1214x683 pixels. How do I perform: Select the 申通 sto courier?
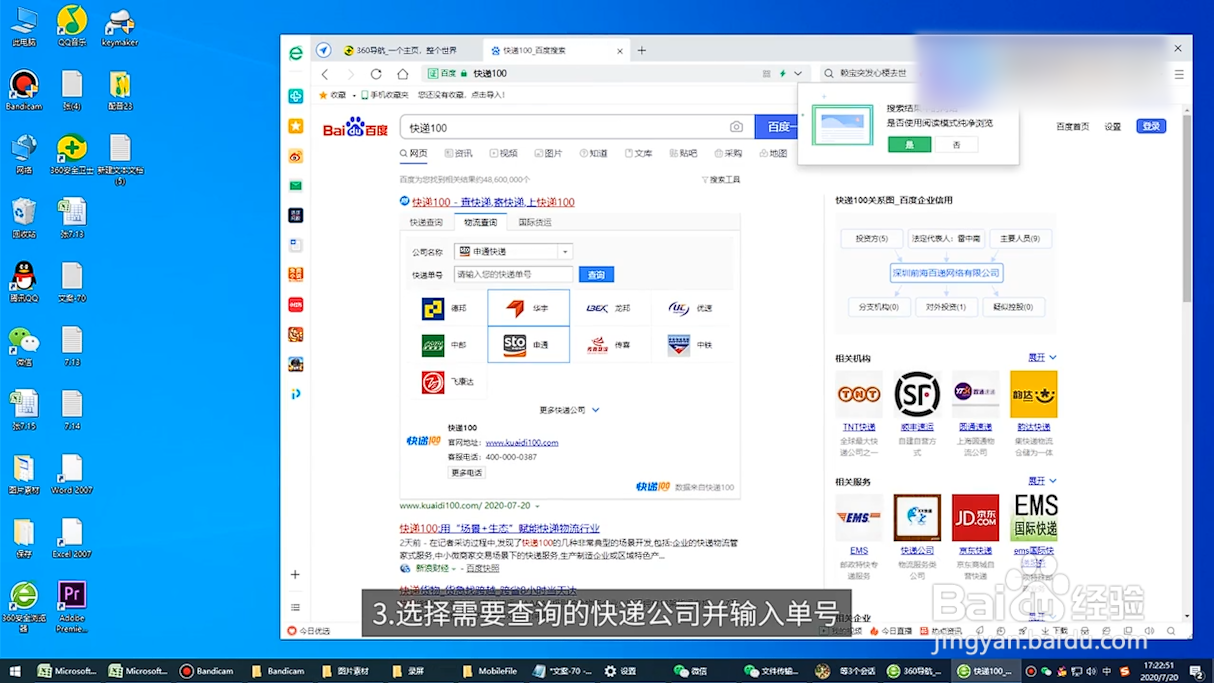click(528, 344)
